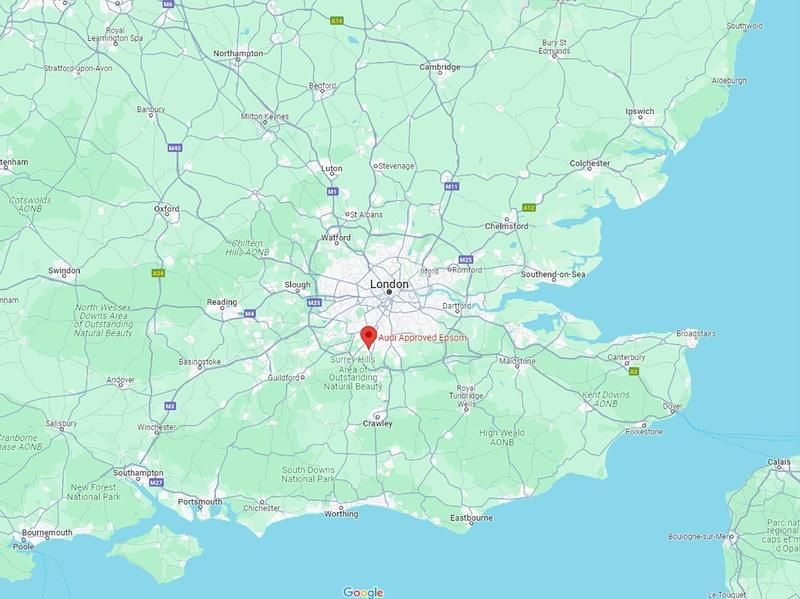Click the red Audi Approved Epsom pin
The image size is (800, 599).
click(x=368, y=337)
